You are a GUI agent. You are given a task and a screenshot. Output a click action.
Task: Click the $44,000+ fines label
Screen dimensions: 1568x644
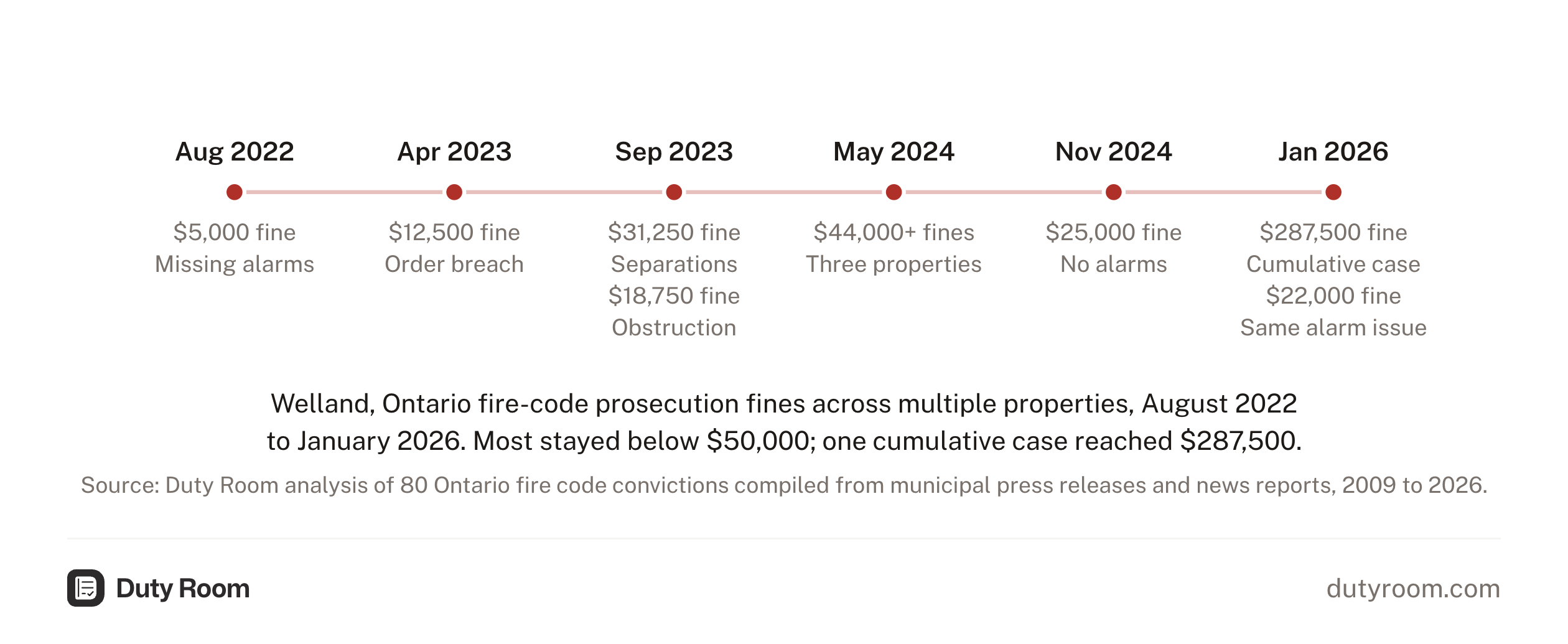click(894, 233)
